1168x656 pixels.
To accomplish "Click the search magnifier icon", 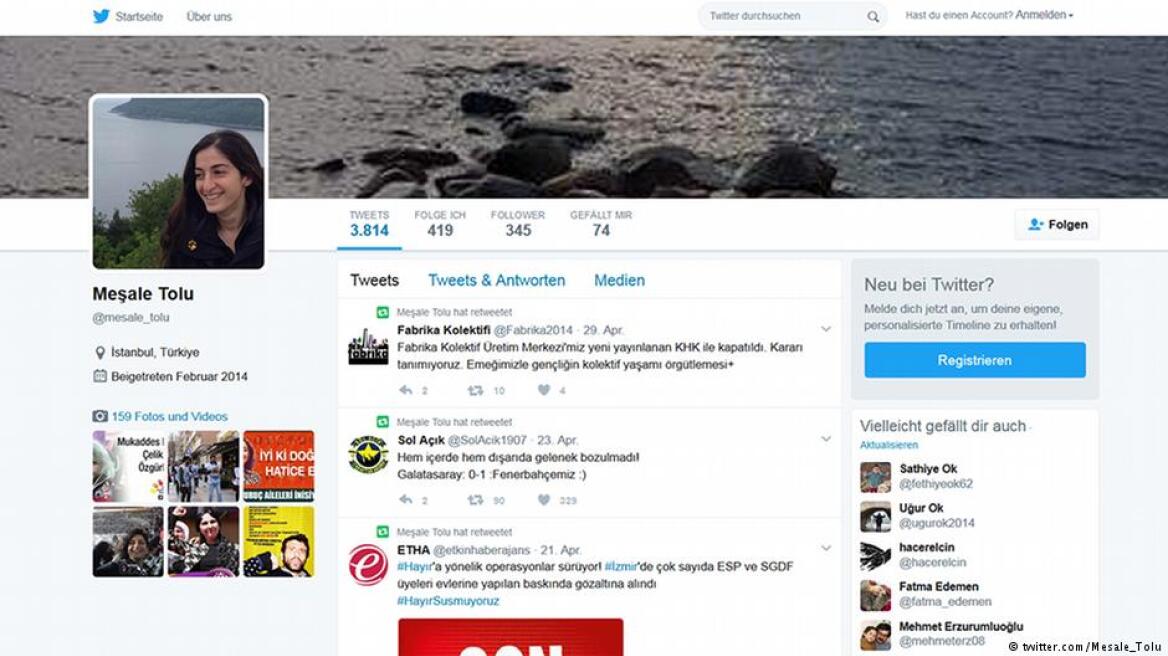I will pos(873,17).
